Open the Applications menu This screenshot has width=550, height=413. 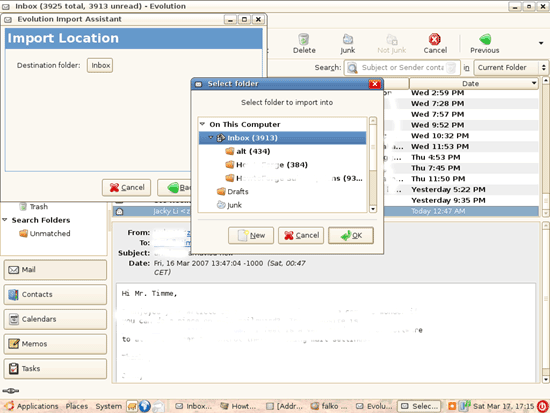click(x=32, y=406)
